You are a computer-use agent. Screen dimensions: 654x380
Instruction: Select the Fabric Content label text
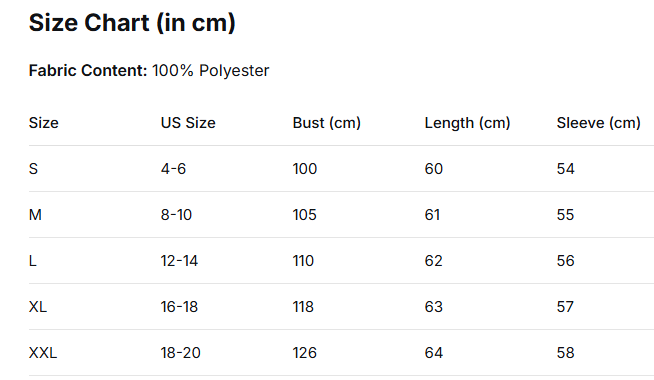(x=88, y=70)
